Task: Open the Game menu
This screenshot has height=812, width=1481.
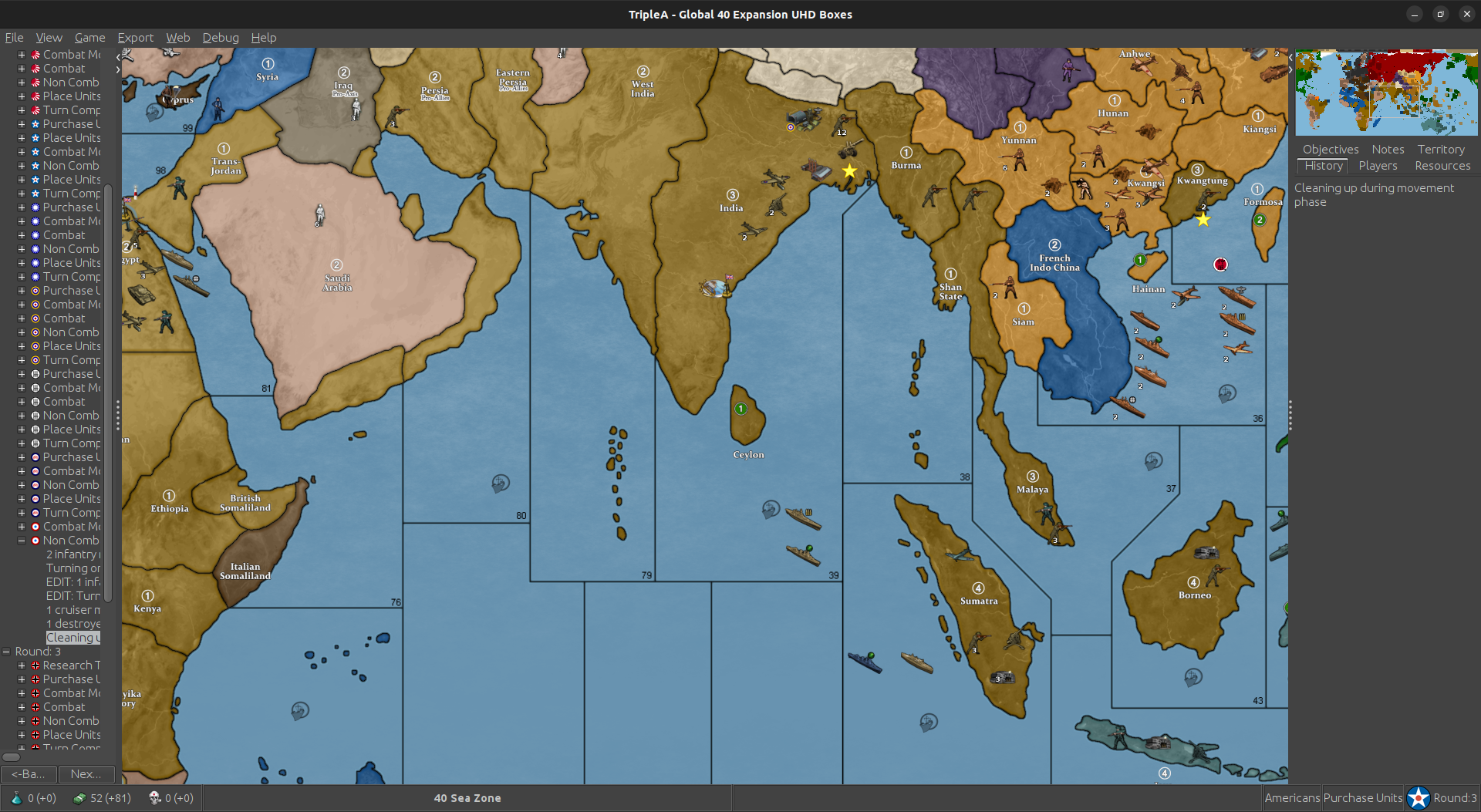Action: (x=89, y=37)
